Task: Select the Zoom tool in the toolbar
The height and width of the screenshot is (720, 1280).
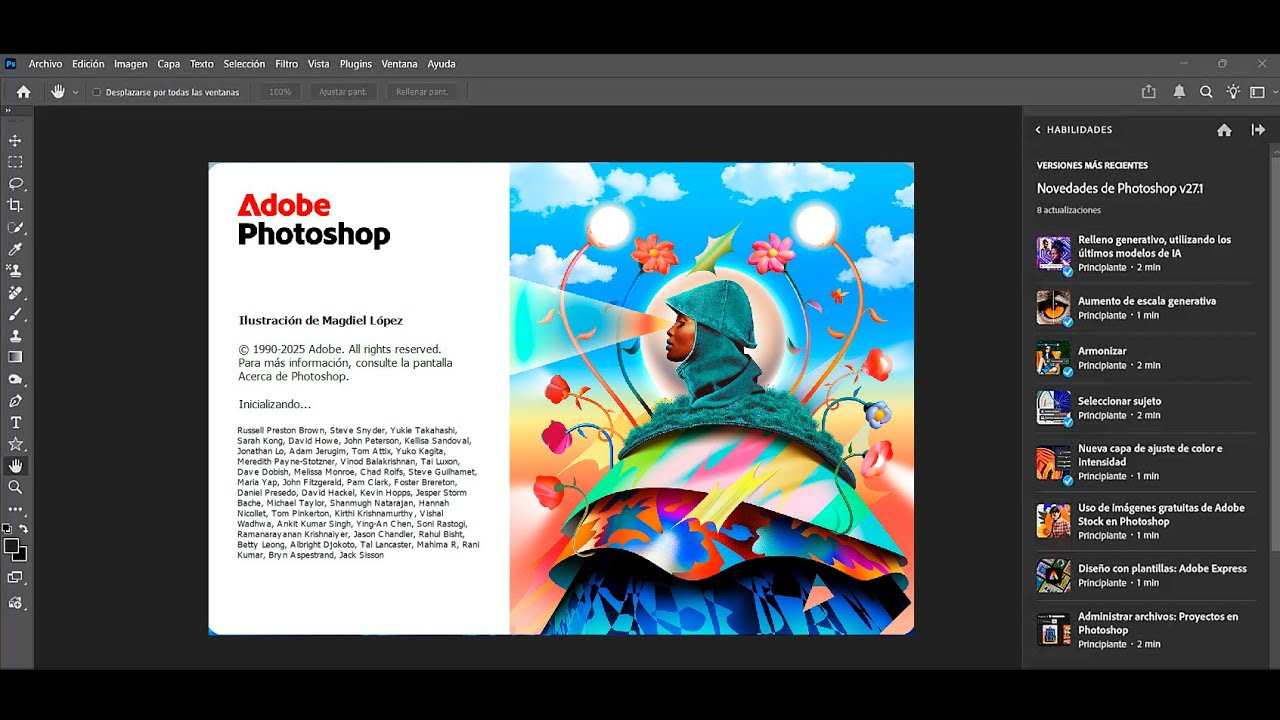Action: 15,487
